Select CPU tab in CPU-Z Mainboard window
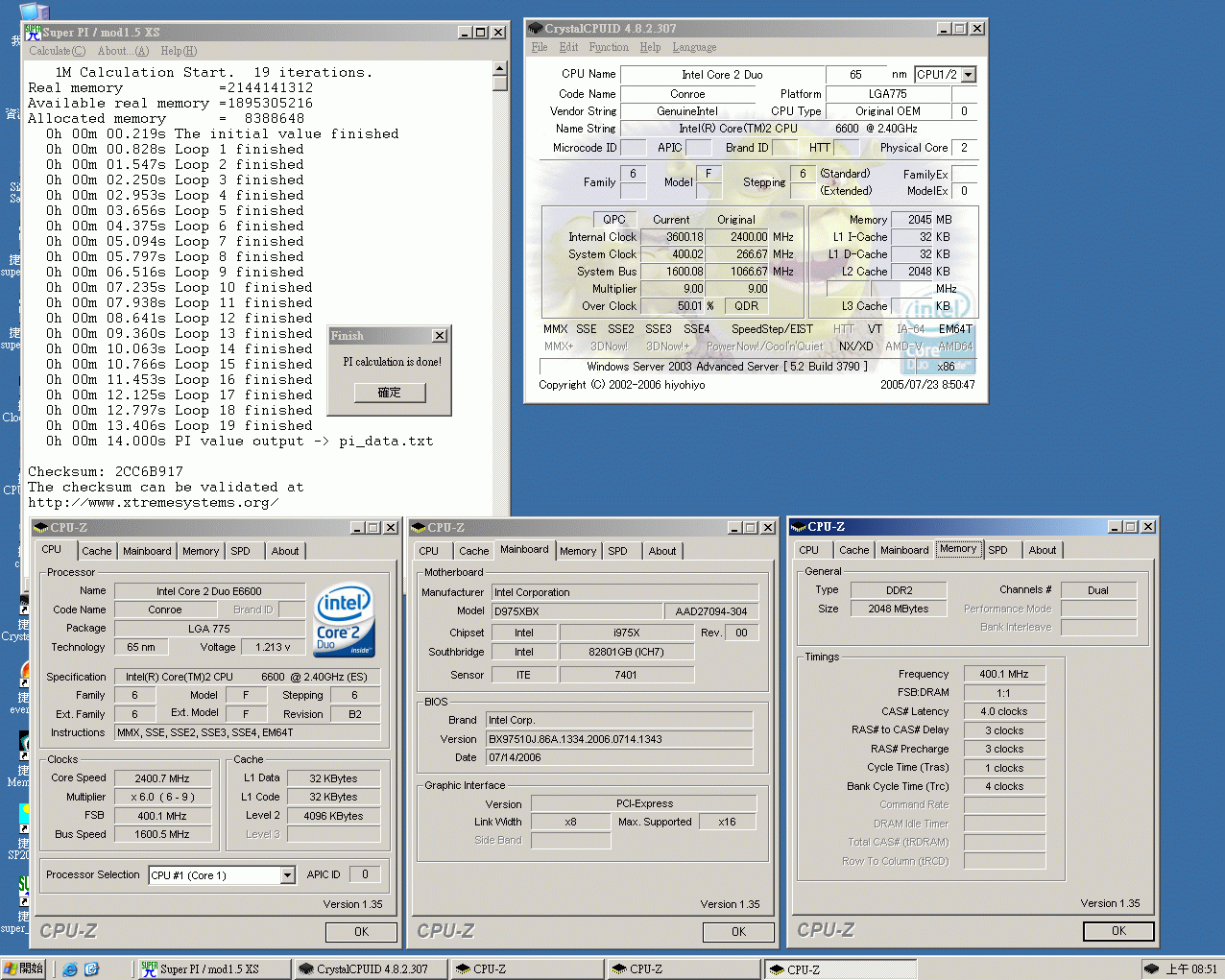Image resolution: width=1225 pixels, height=980 pixels. pos(429,551)
